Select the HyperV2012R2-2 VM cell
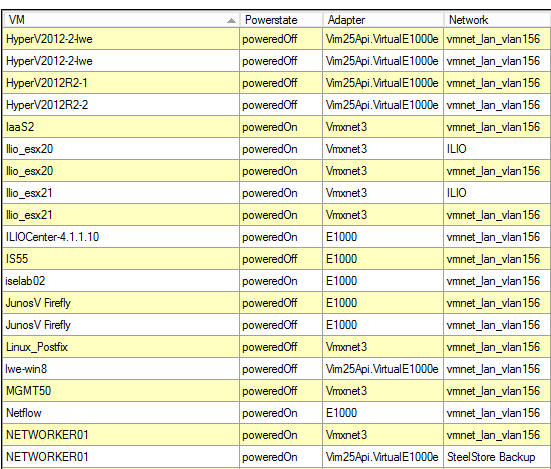Screen dimensions: 551x469 (x=121, y=105)
